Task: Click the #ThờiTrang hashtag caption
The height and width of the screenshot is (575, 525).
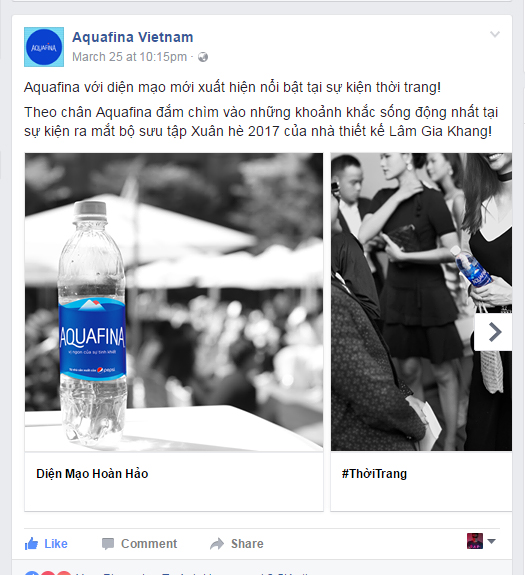Action: point(374,473)
